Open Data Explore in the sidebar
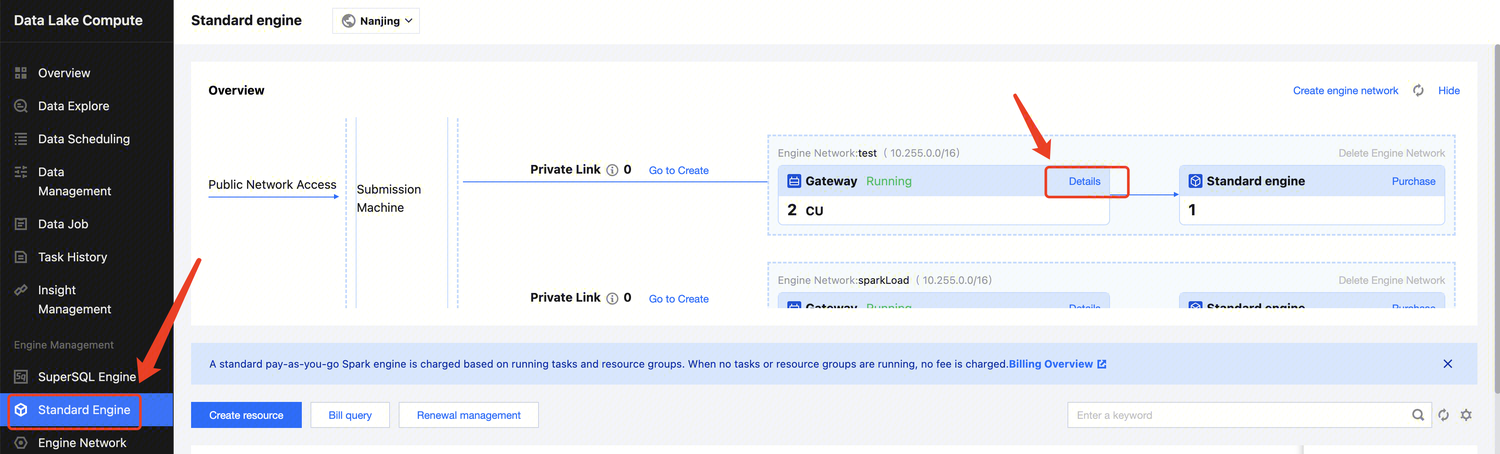Screen dimensions: 1500x454 point(73,106)
